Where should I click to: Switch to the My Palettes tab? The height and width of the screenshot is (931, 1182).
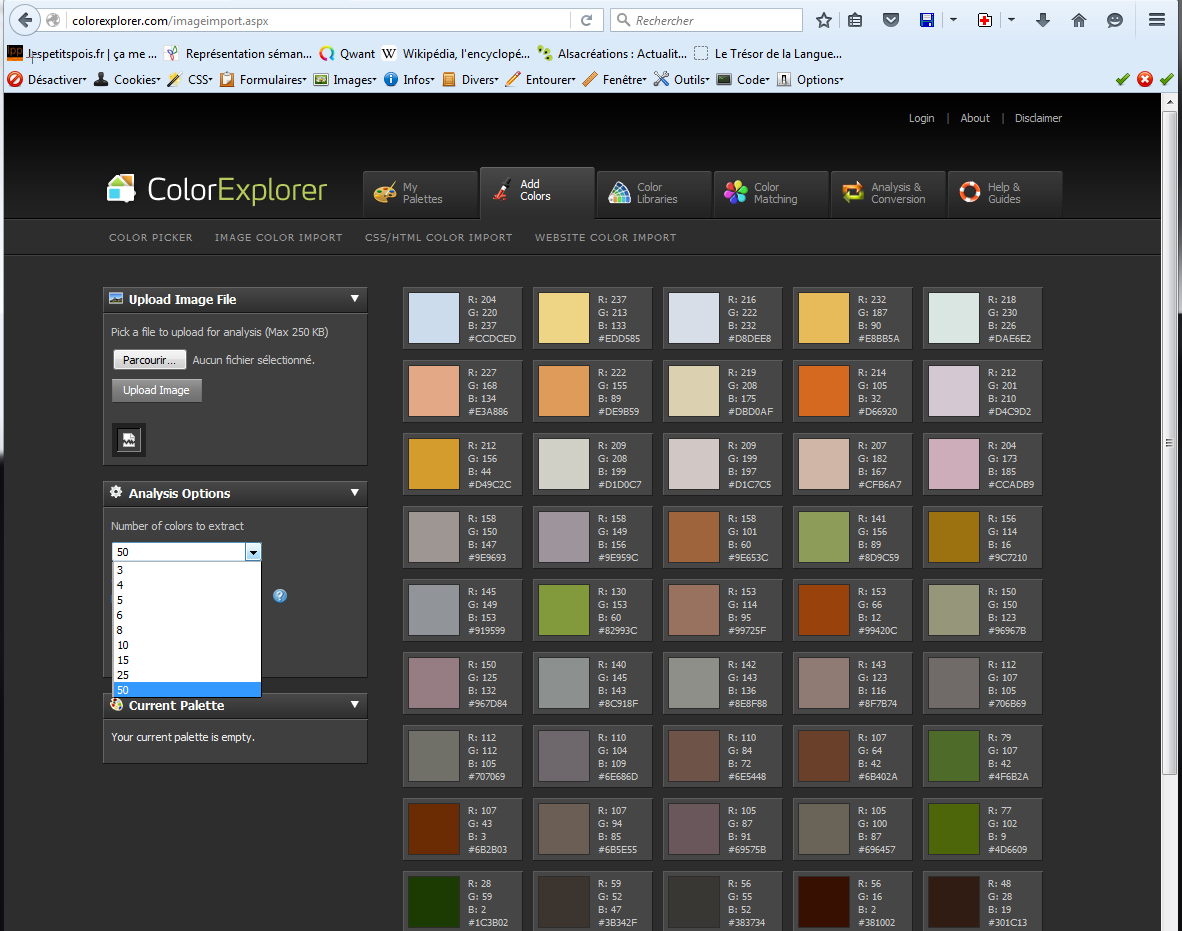click(420, 193)
